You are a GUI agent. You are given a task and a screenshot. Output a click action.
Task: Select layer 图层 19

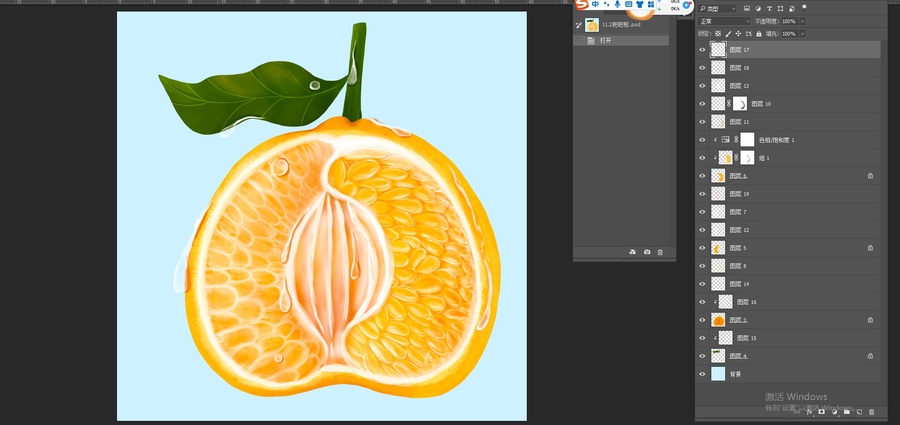(x=788, y=194)
